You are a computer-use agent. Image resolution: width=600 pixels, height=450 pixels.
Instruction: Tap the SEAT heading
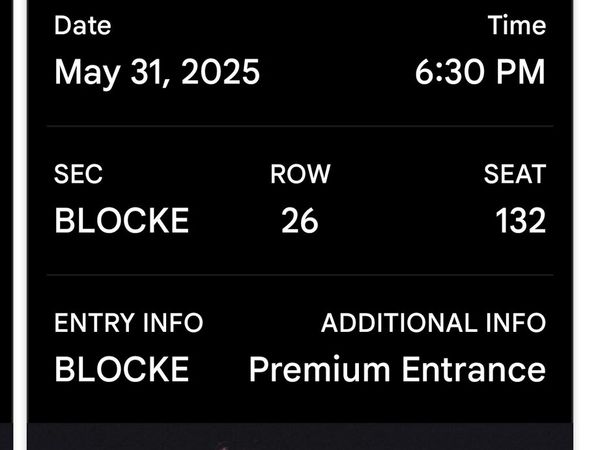pyautogui.click(x=515, y=174)
